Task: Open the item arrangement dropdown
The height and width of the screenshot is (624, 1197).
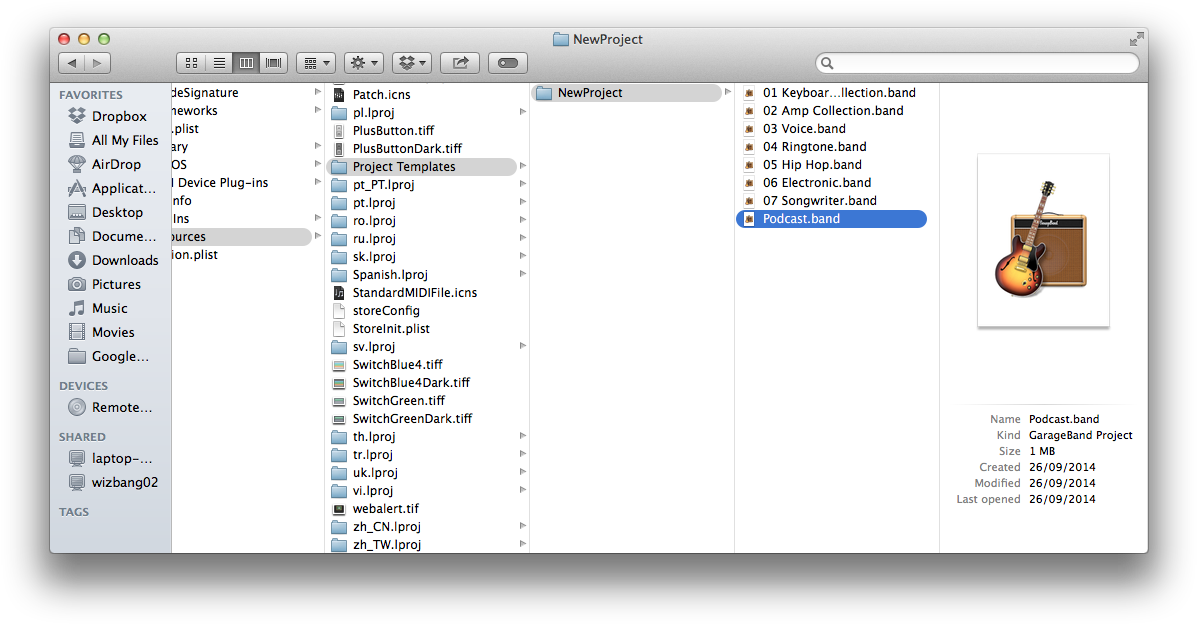Action: click(316, 63)
